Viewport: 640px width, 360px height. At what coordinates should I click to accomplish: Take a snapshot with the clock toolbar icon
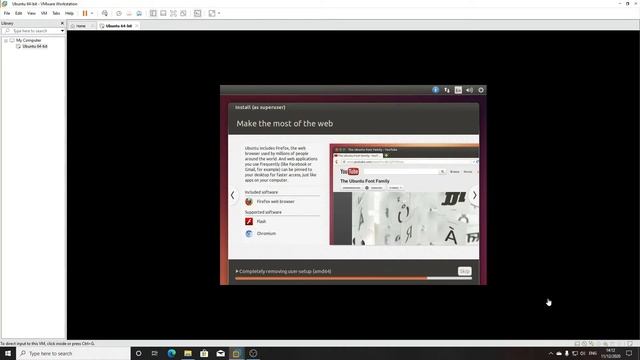119,13
